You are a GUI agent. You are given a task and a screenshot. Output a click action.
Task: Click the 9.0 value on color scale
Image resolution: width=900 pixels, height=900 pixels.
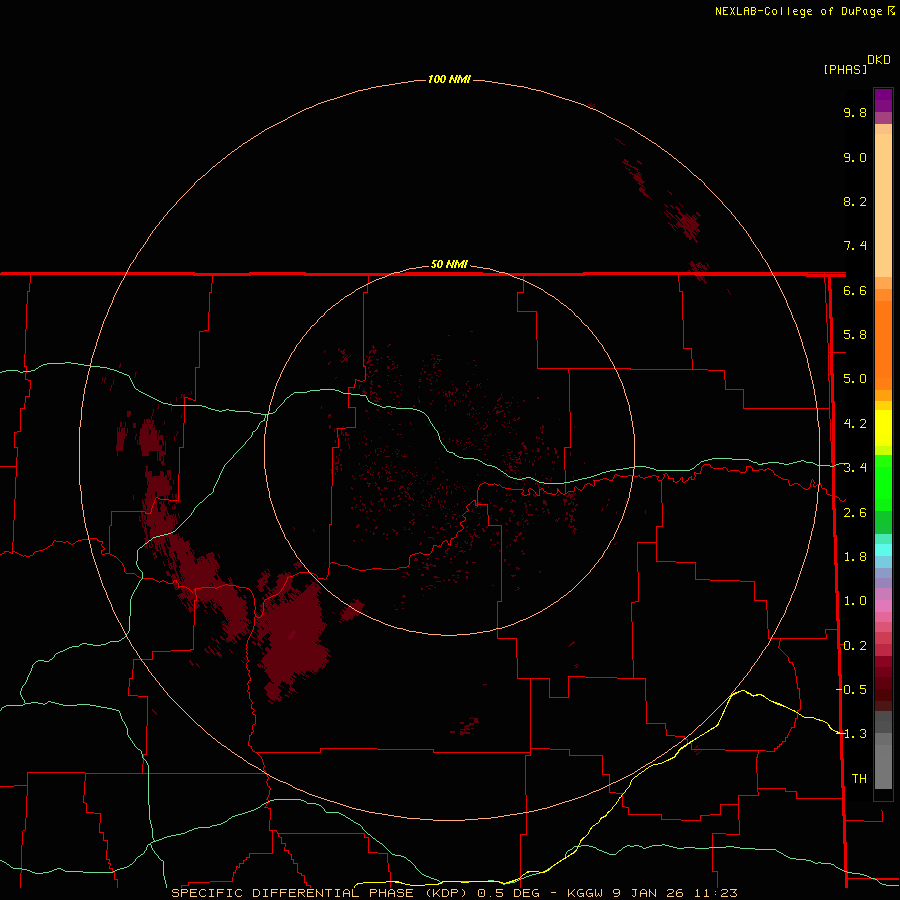click(855, 157)
